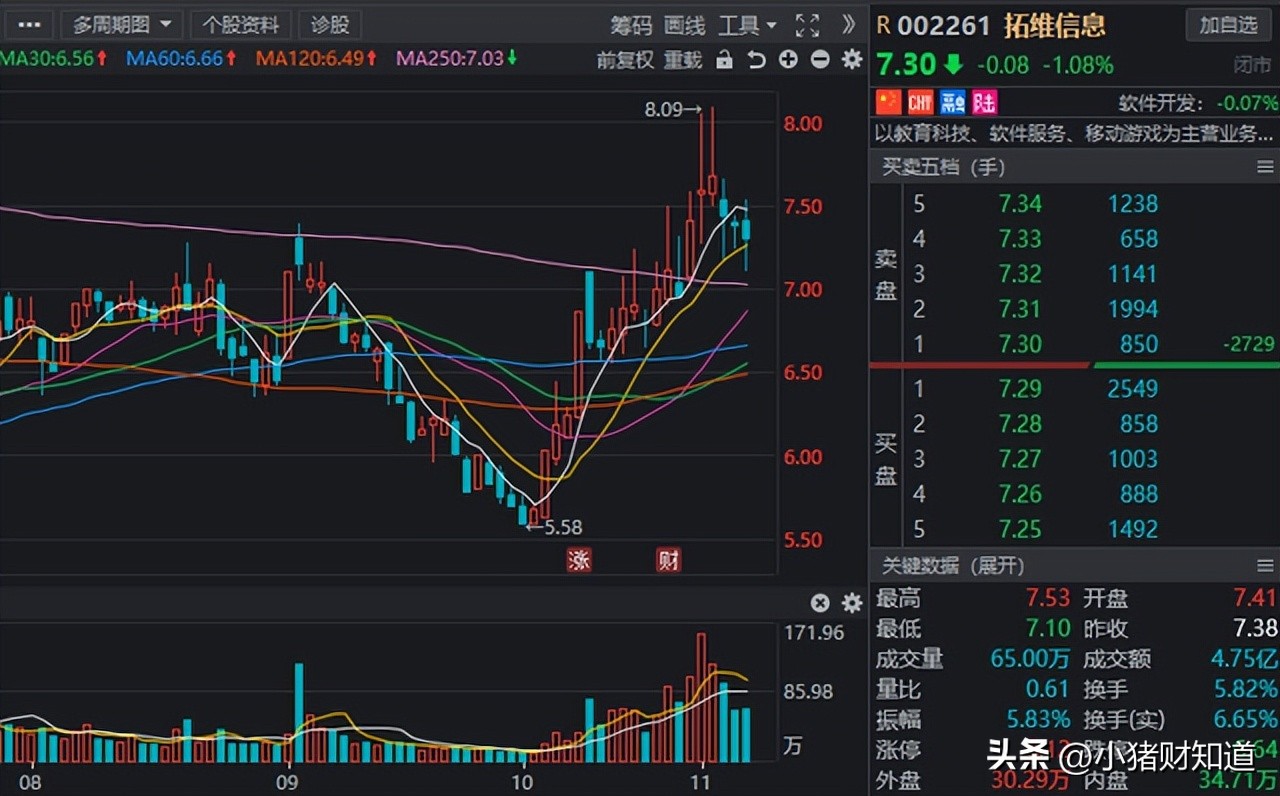Enter fullscreen with the expand arrows icon
This screenshot has height=796, width=1280.
pyautogui.click(x=807, y=25)
